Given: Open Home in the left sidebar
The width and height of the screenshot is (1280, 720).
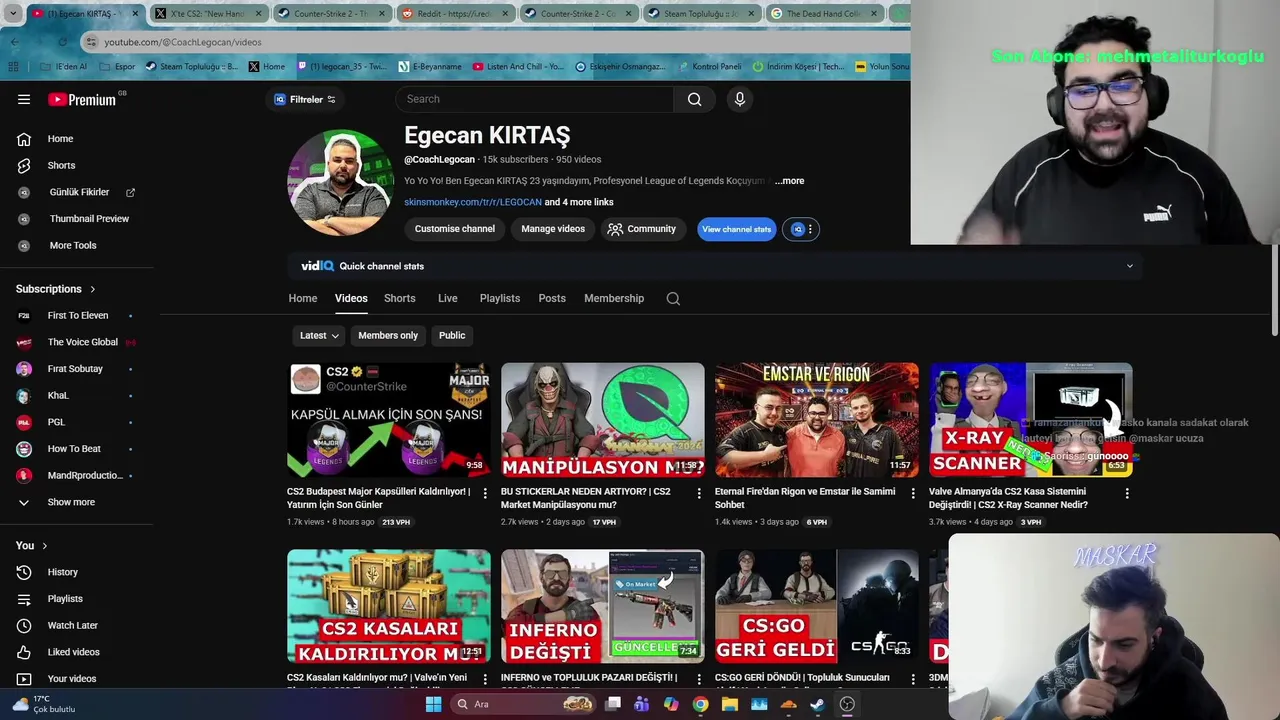Looking at the screenshot, I should tap(60, 139).
